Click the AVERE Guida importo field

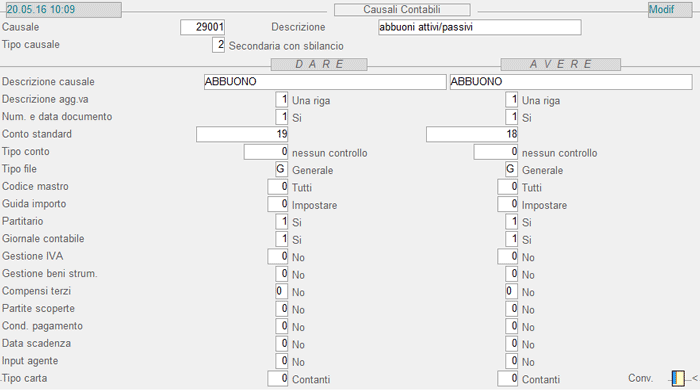[508, 204]
